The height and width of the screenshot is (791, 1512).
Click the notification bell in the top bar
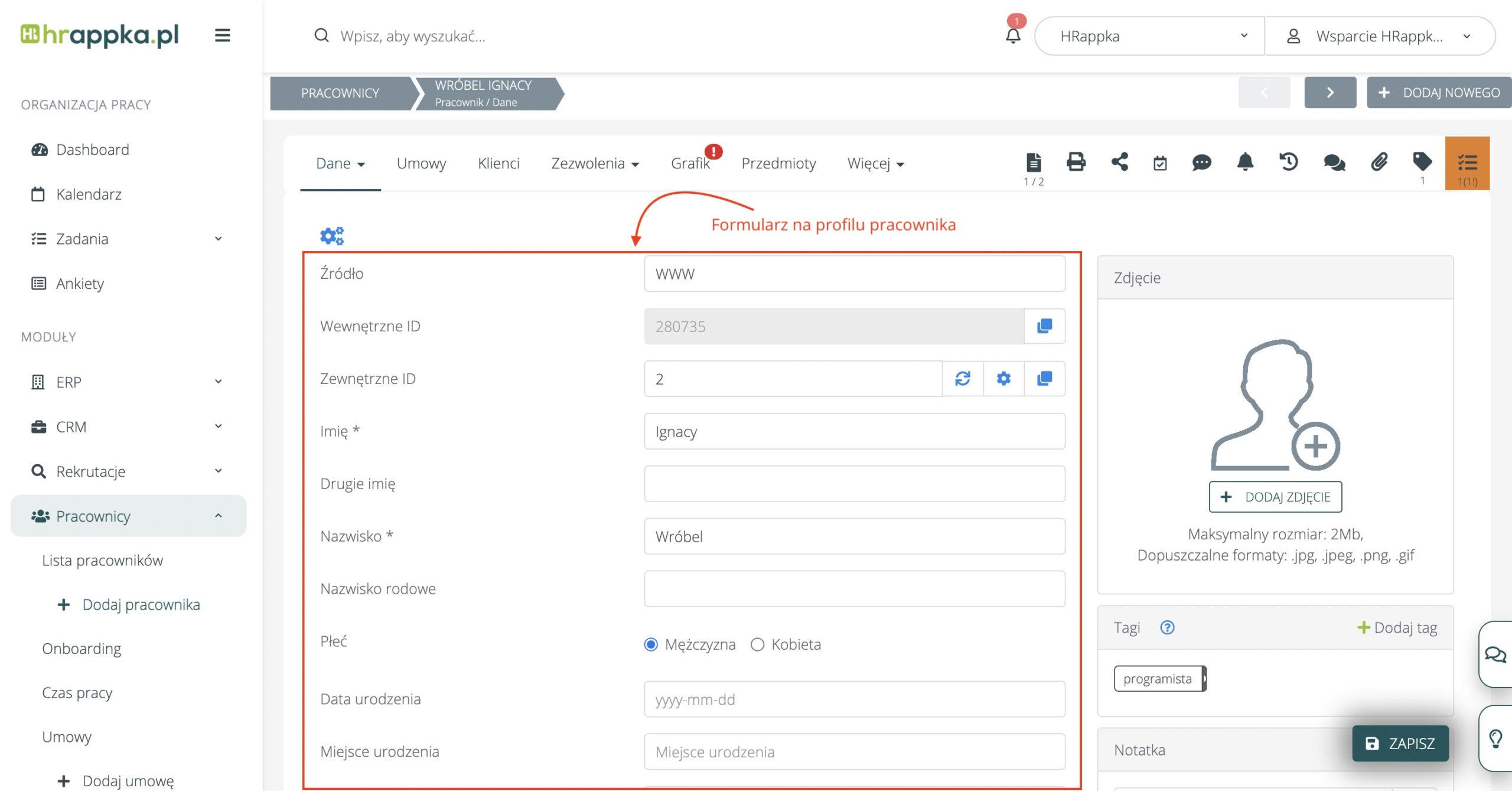(x=1013, y=35)
